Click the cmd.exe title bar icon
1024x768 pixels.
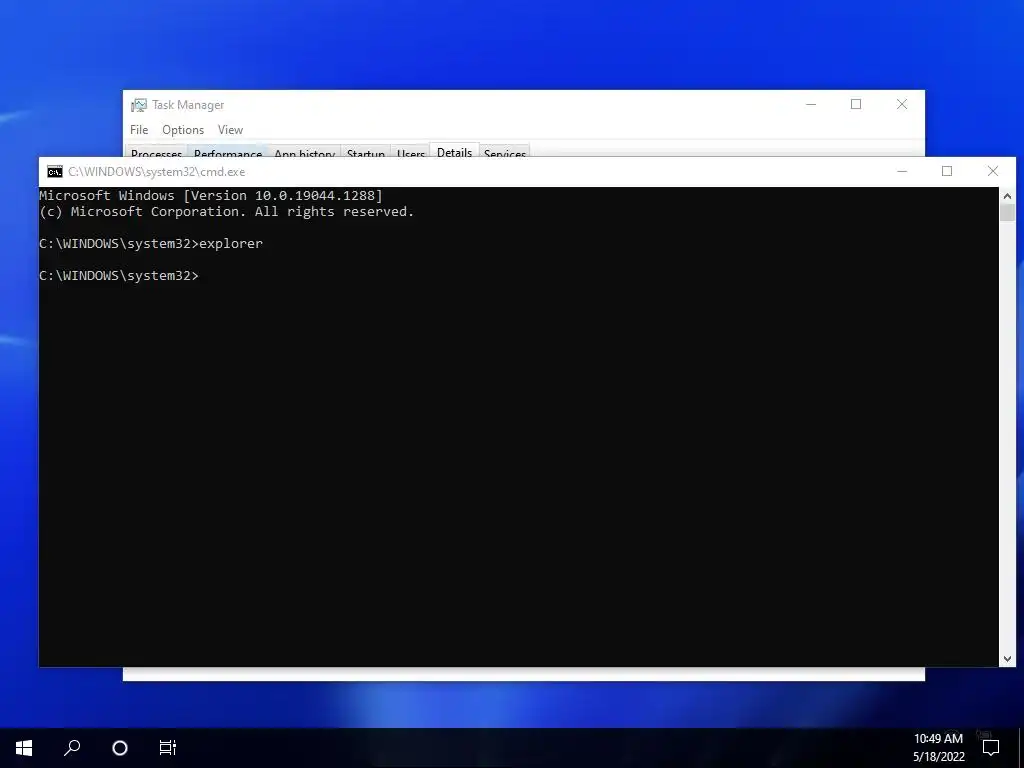point(55,172)
